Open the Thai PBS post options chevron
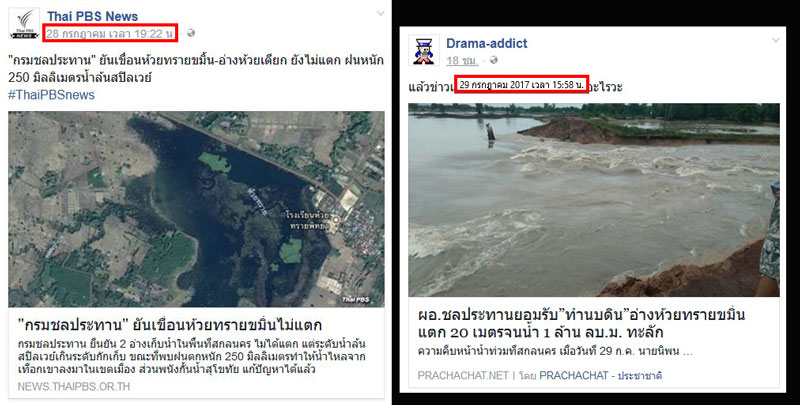The width and height of the screenshot is (800, 405). point(380,14)
